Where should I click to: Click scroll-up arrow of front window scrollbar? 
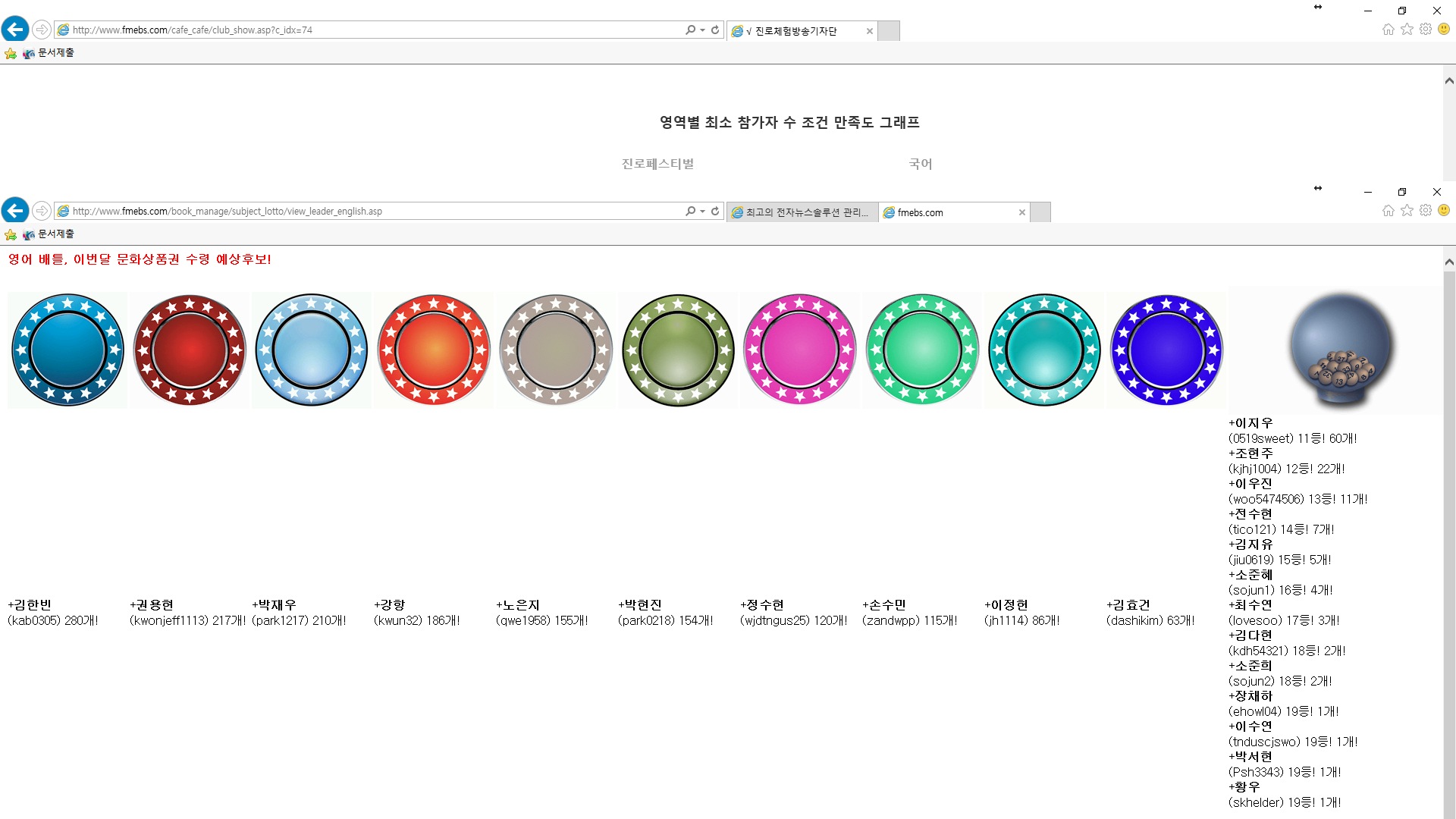1449,262
